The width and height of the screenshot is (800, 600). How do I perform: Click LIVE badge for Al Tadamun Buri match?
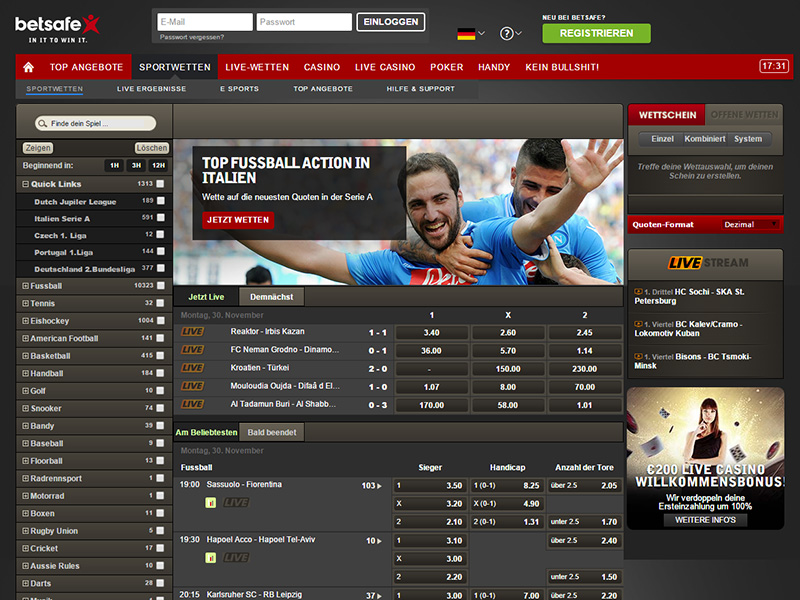tap(192, 404)
